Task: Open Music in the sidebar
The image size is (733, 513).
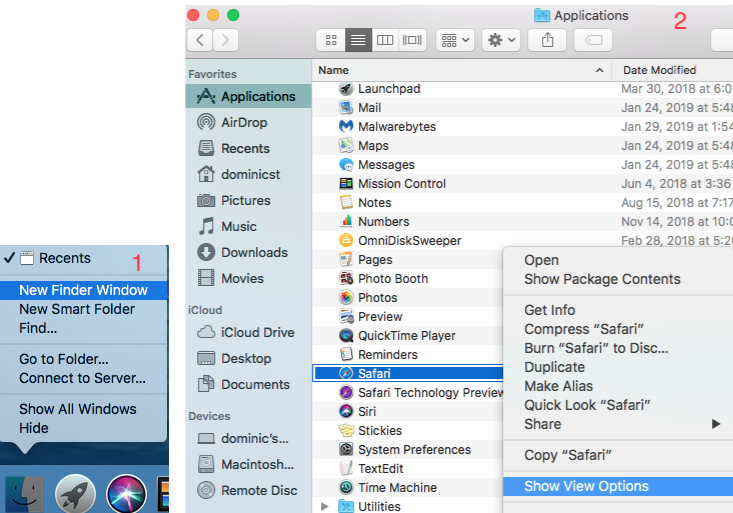Action: pos(248,226)
